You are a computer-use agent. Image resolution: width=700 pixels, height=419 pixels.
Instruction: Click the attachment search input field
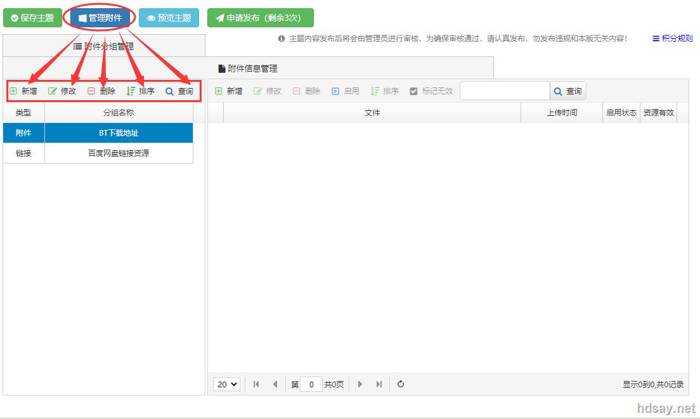pyautogui.click(x=505, y=91)
